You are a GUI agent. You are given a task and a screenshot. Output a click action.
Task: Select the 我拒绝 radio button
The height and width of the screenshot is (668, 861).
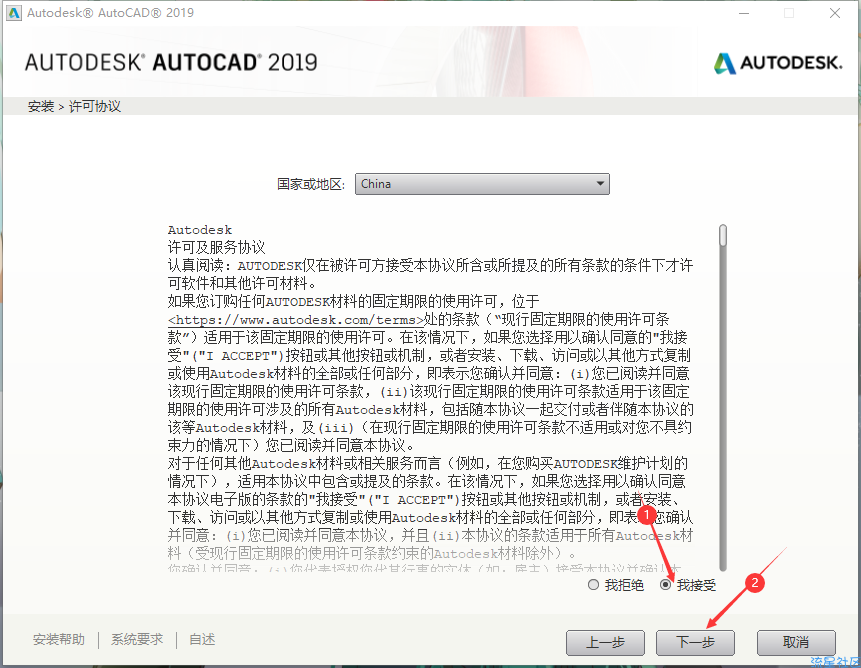593,585
